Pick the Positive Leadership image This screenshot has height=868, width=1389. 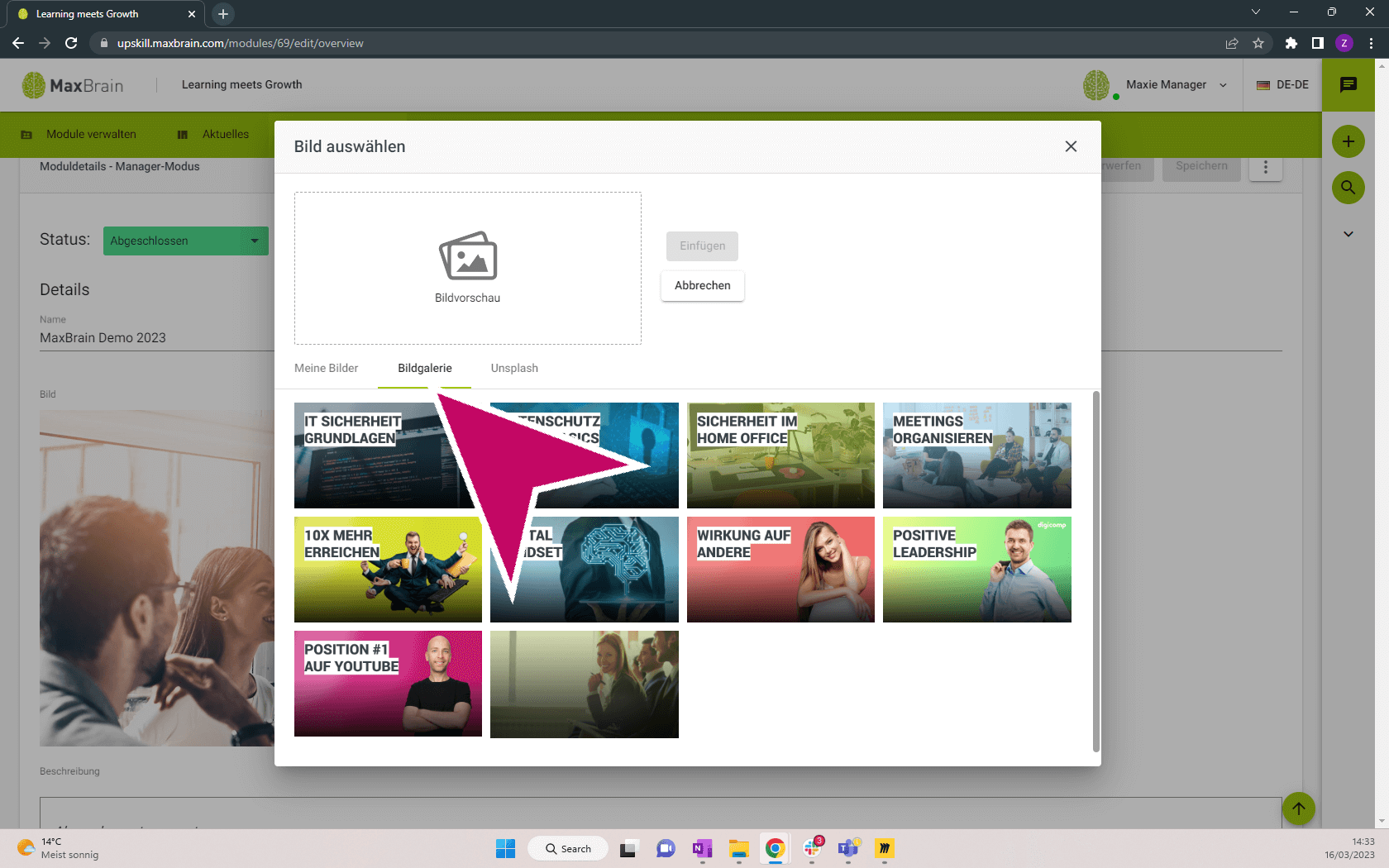(x=977, y=570)
